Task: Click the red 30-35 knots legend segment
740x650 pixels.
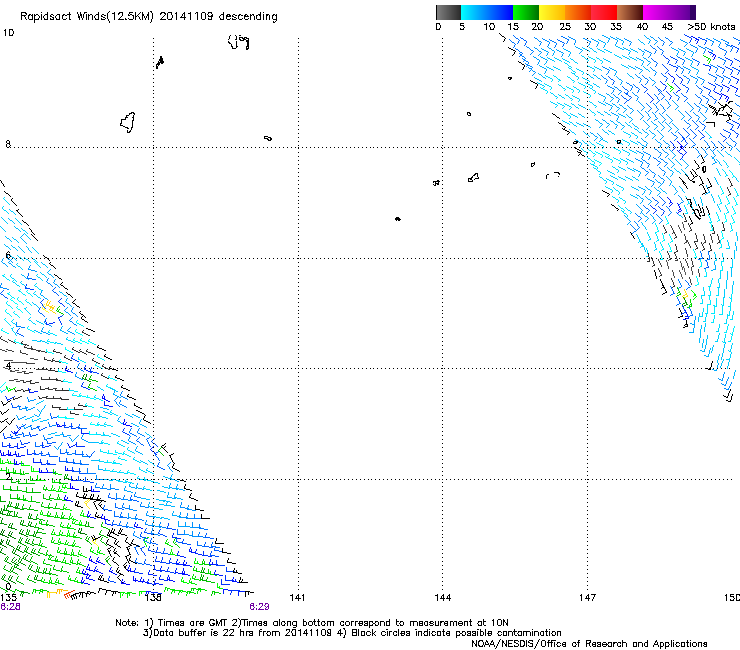Action: 604,12
